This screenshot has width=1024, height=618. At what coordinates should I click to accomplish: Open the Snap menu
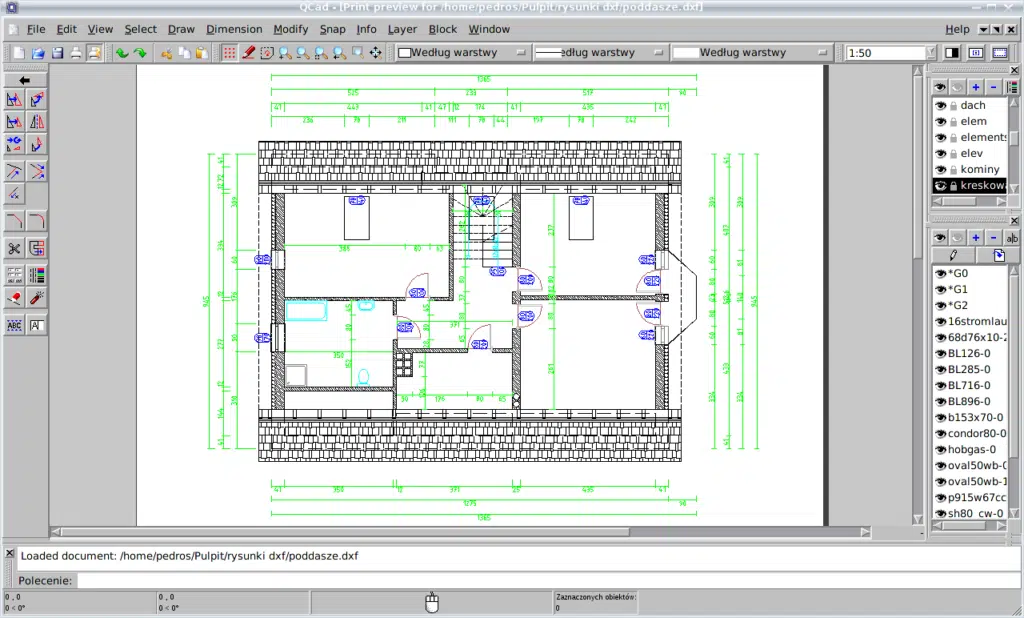[x=332, y=29]
